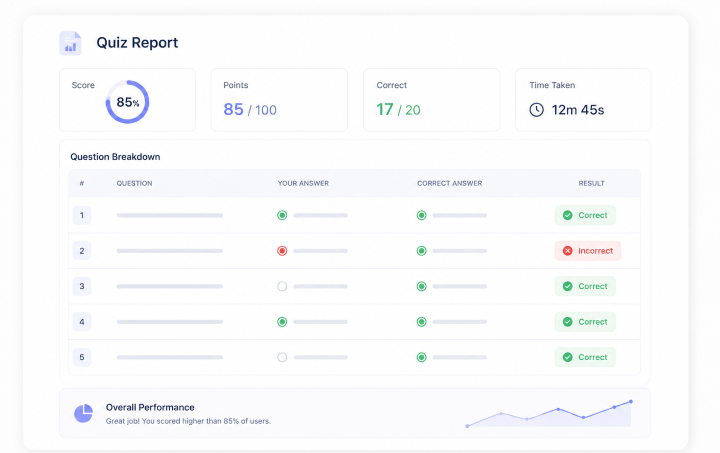
Task: Click the green check icon in row 1 result
Action: [568, 215]
